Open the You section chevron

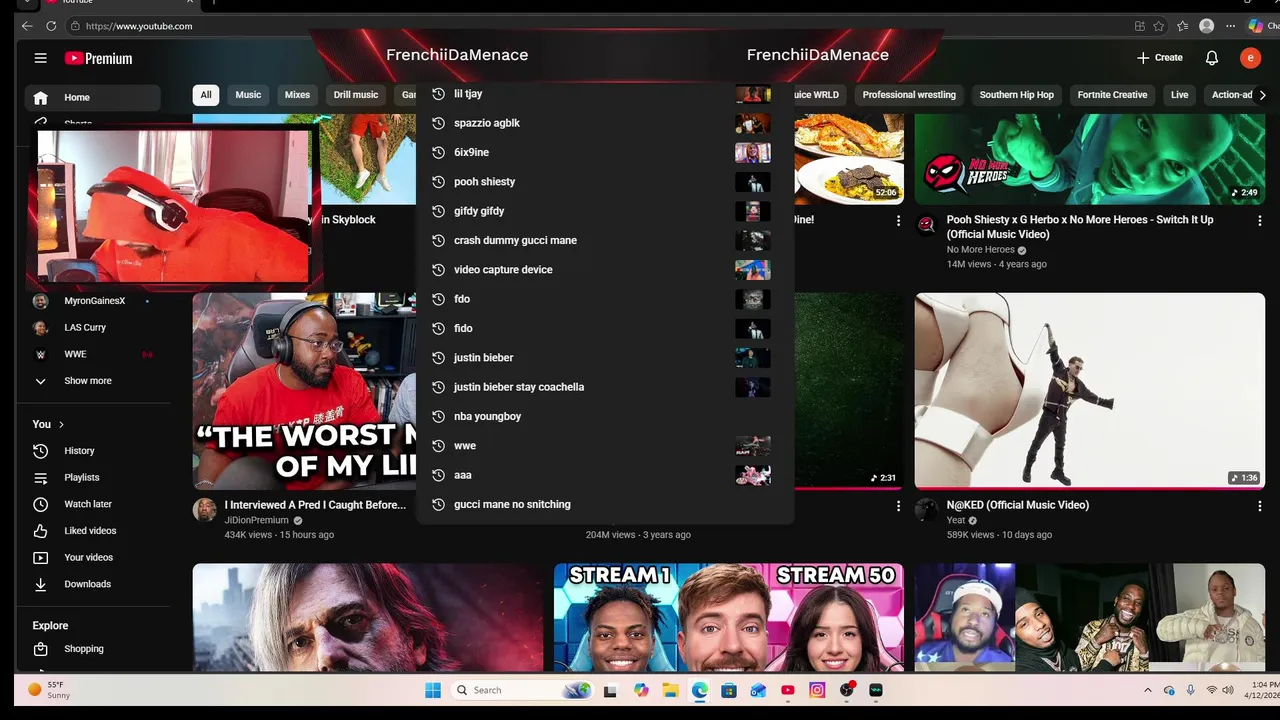[61, 424]
